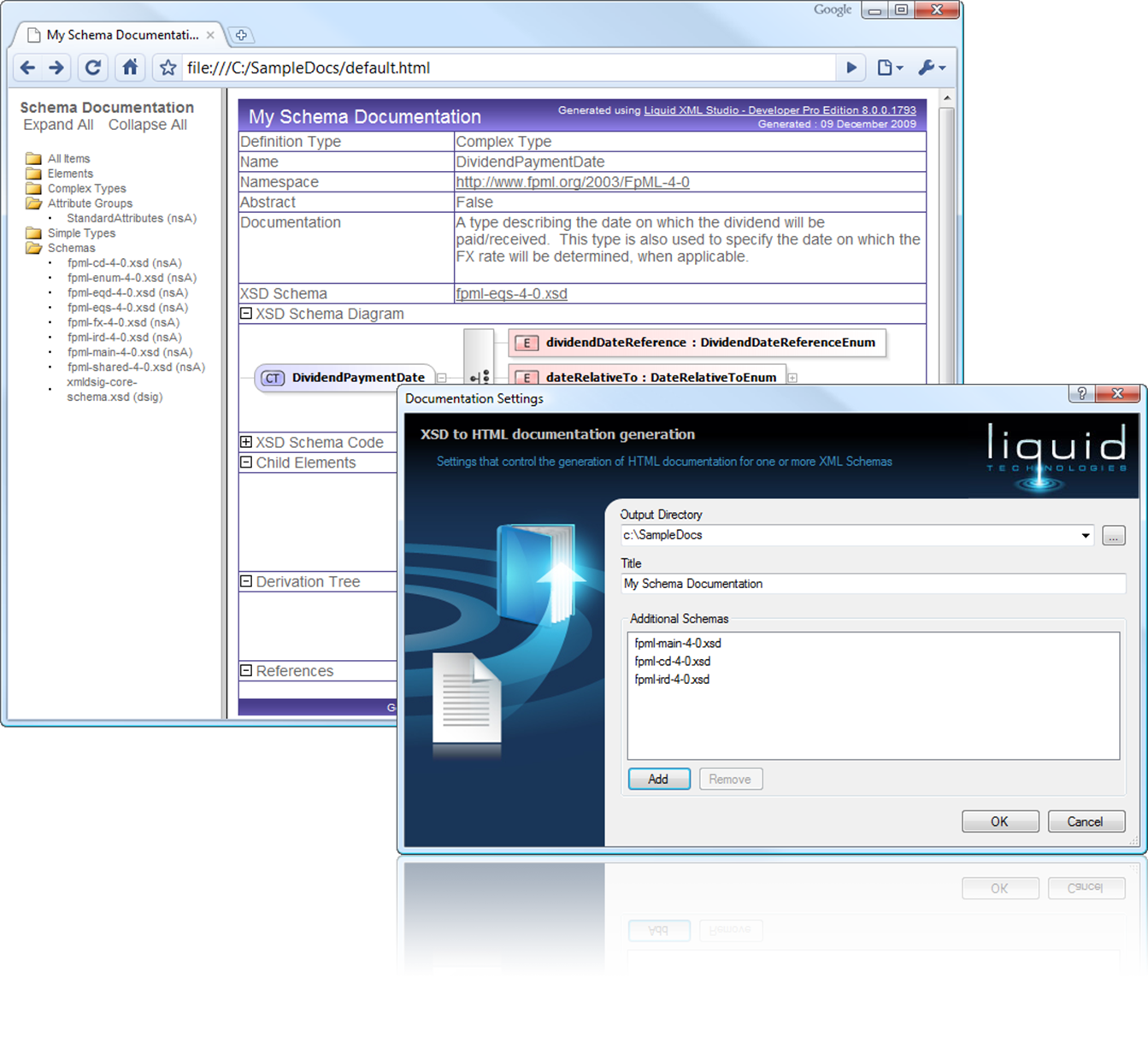Open the wrench settings menu
The width and height of the screenshot is (1148, 1060).
click(x=931, y=68)
